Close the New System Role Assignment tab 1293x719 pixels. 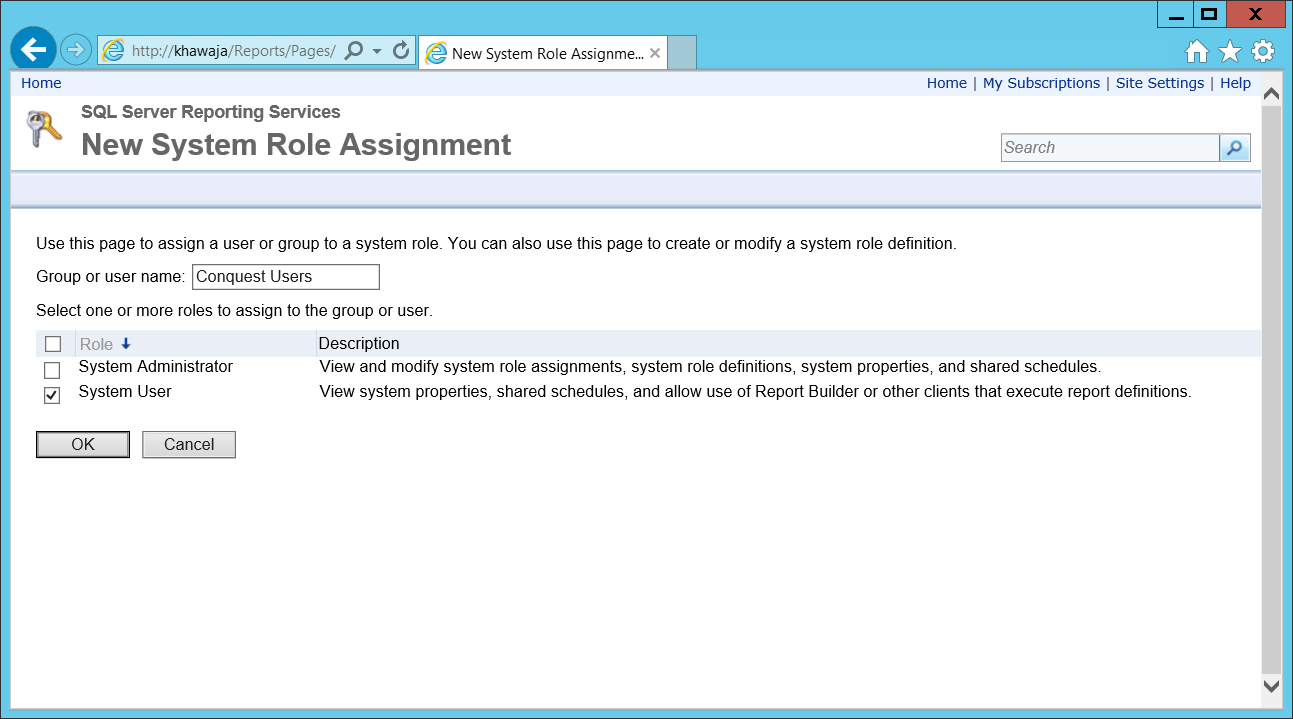[655, 53]
